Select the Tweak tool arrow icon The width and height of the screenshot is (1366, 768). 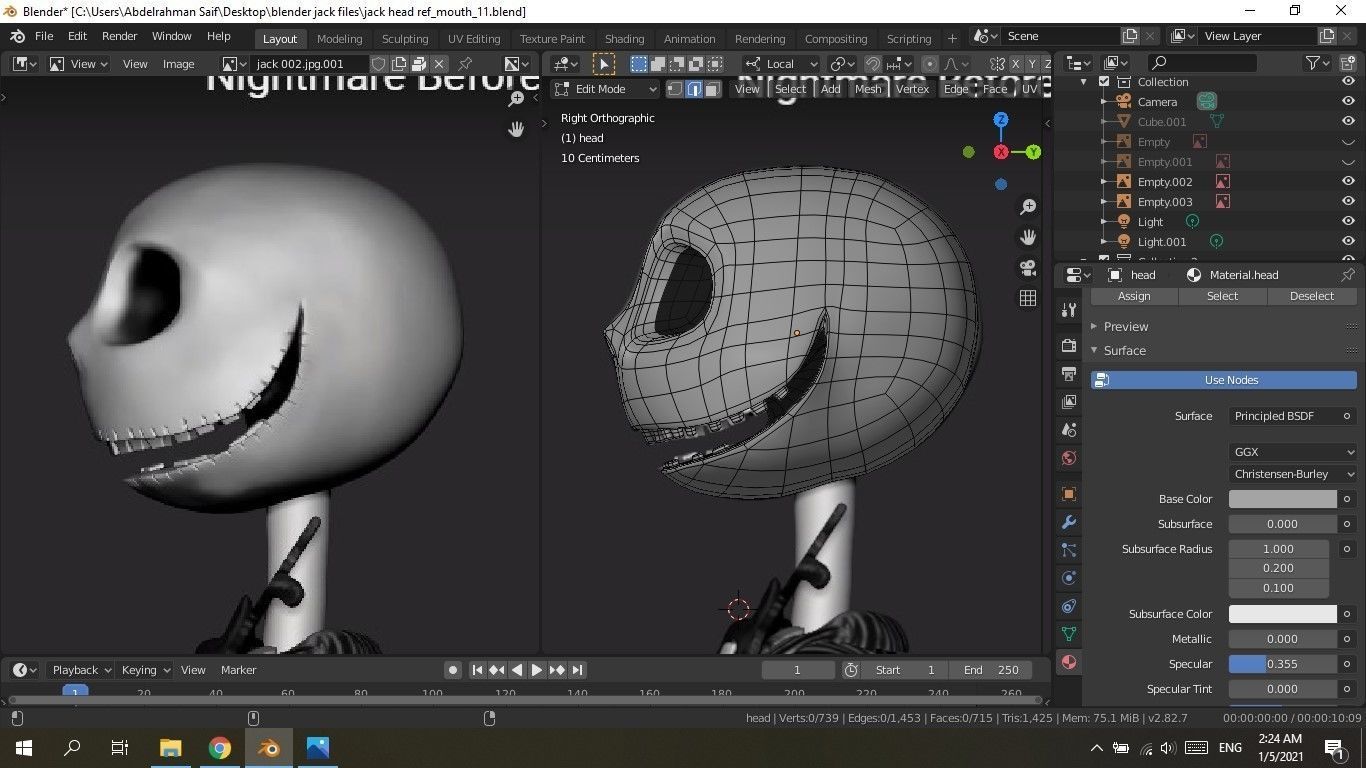coord(604,64)
